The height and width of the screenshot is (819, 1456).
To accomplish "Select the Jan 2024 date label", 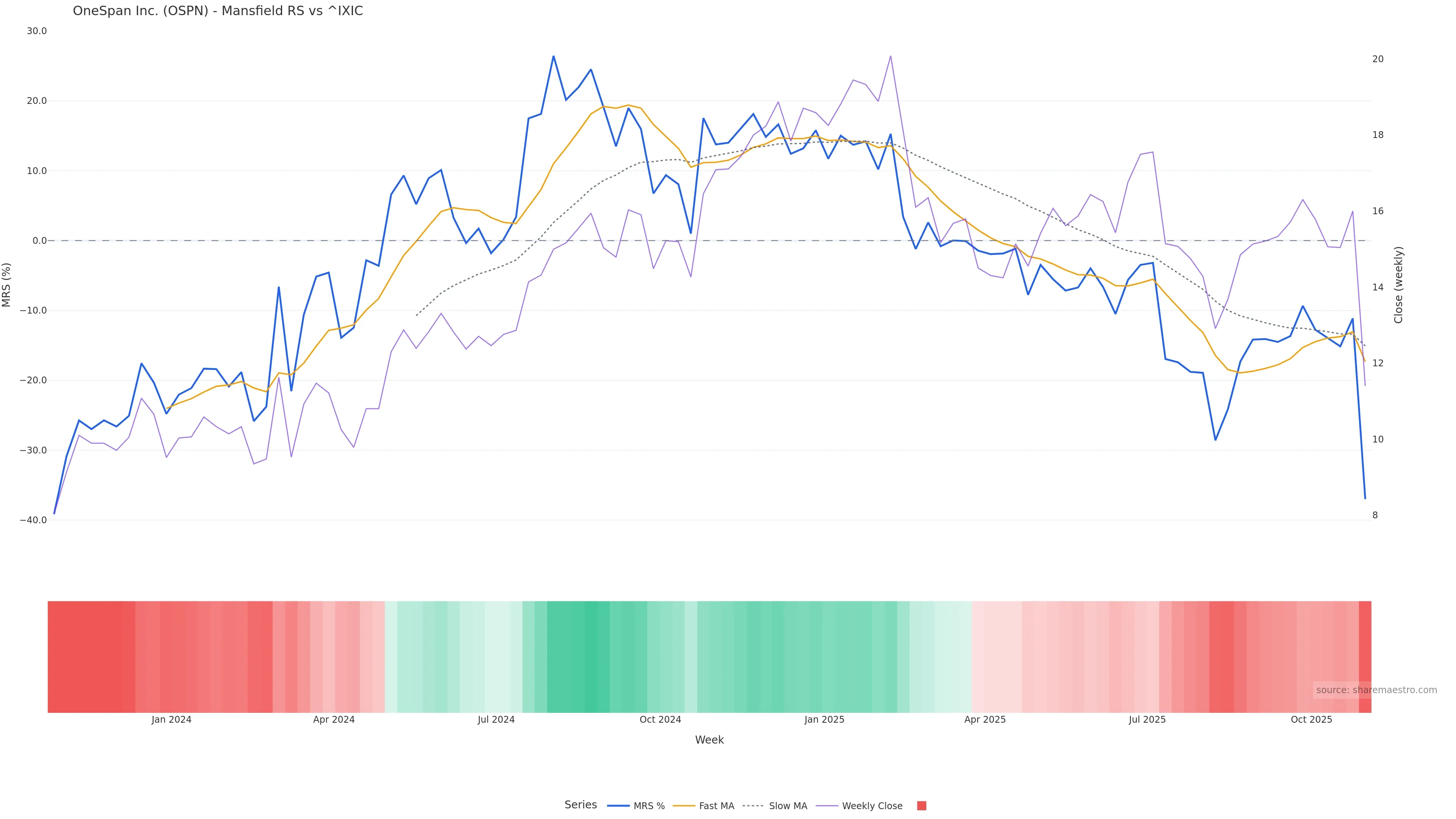I will click(171, 720).
